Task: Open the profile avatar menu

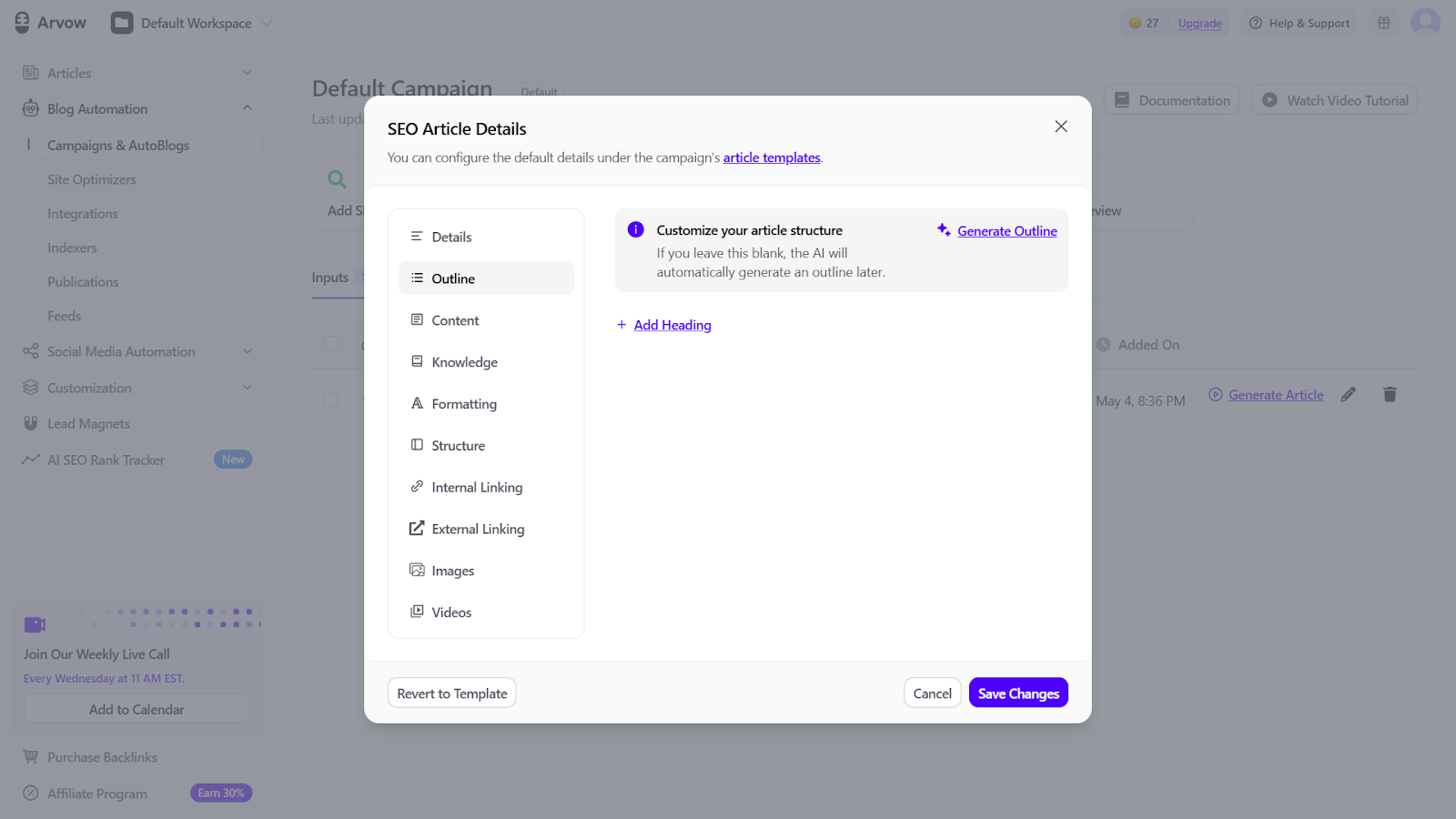Action: (x=1425, y=22)
